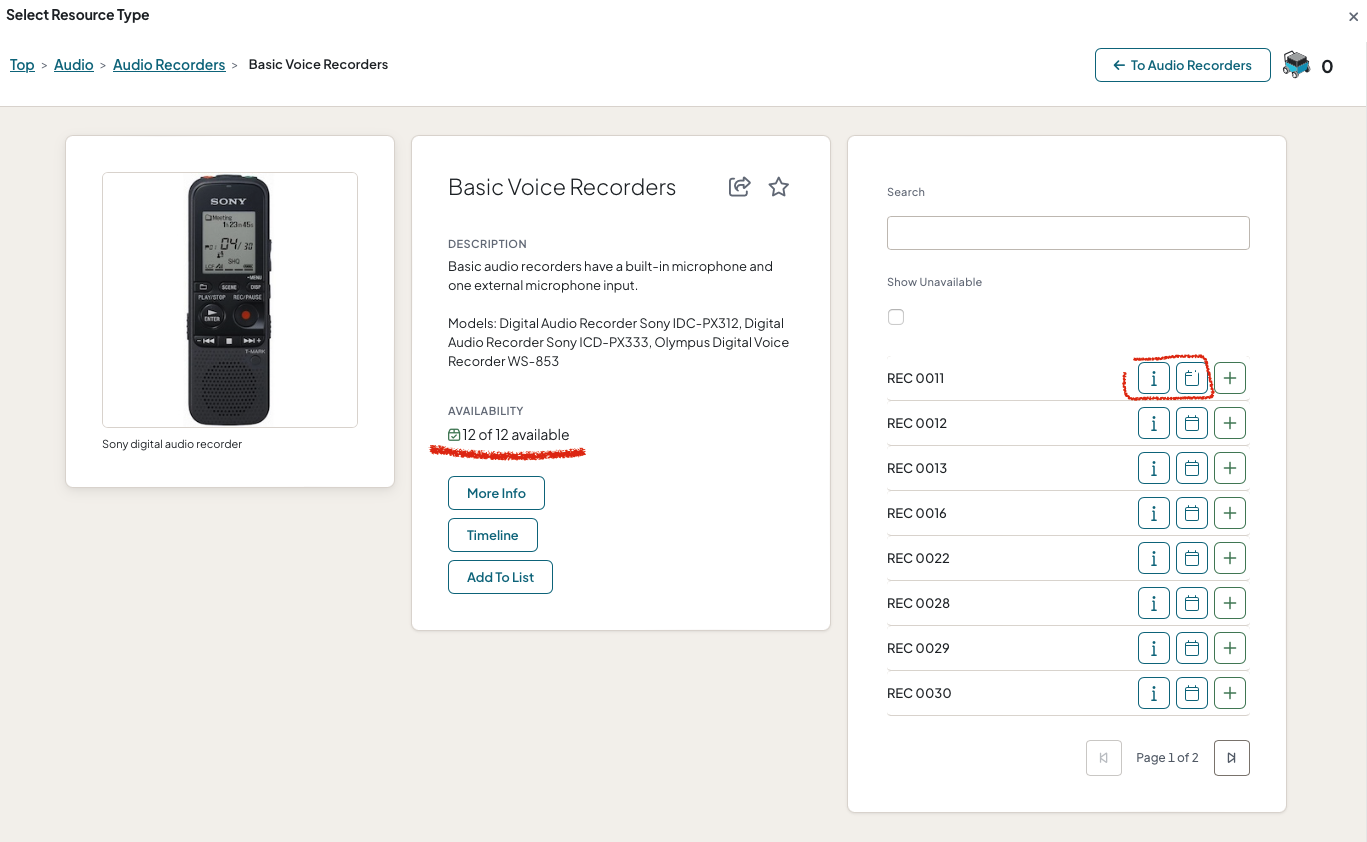Click the To Audio Recorders button
Viewport: 1367px width, 842px height.
pos(1183,65)
